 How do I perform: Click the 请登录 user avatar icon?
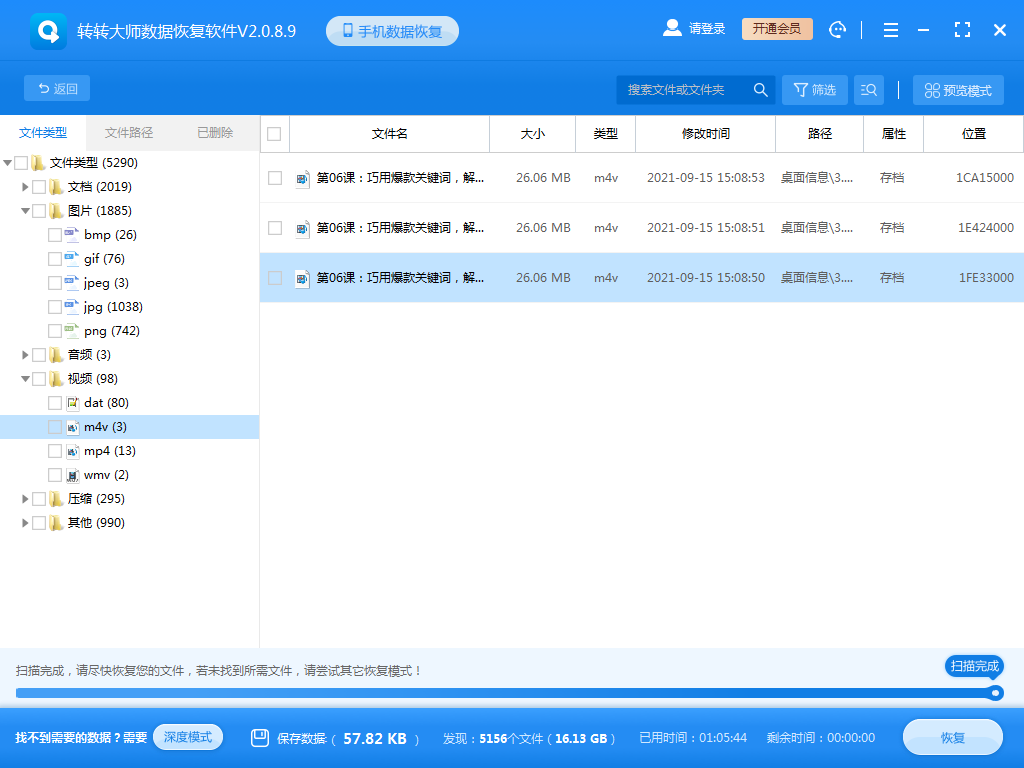tap(672, 28)
